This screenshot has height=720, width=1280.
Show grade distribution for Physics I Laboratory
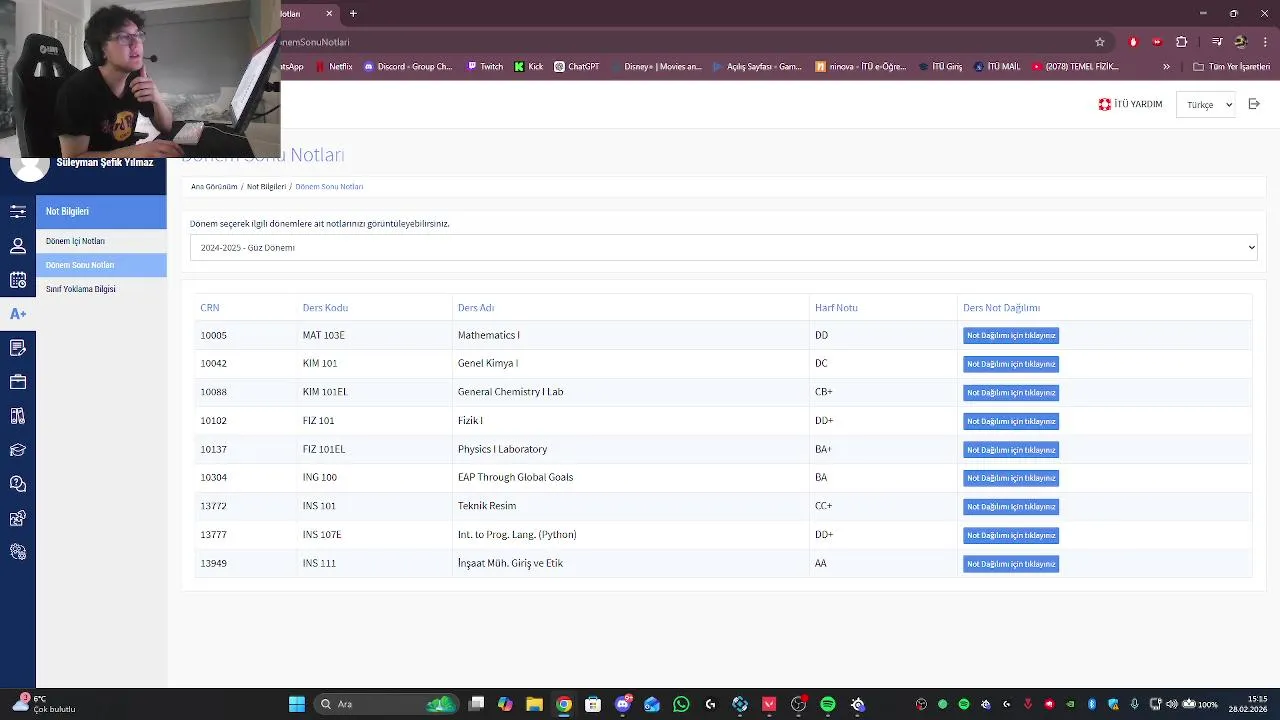[x=1011, y=450]
